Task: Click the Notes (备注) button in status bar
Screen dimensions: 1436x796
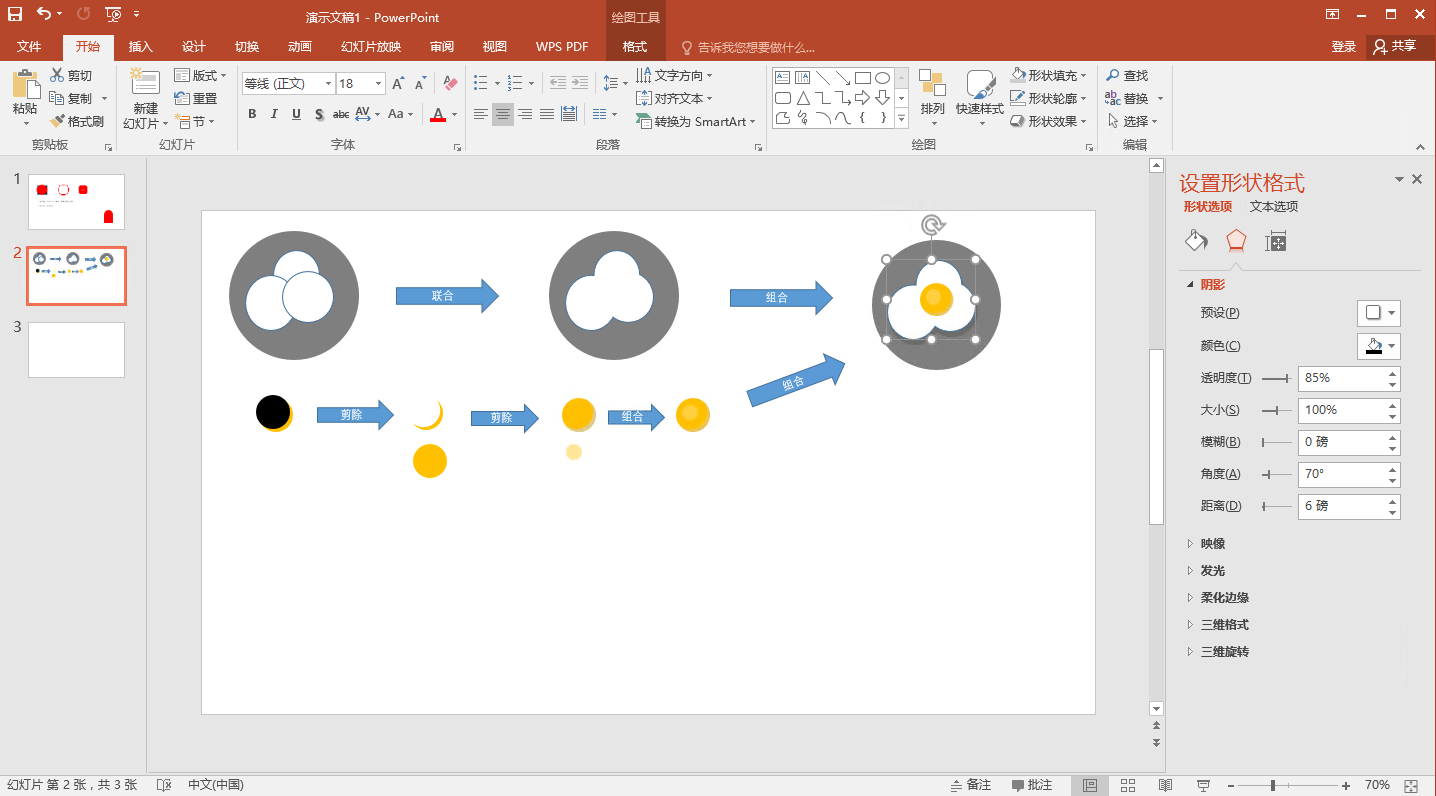Action: pos(971,785)
